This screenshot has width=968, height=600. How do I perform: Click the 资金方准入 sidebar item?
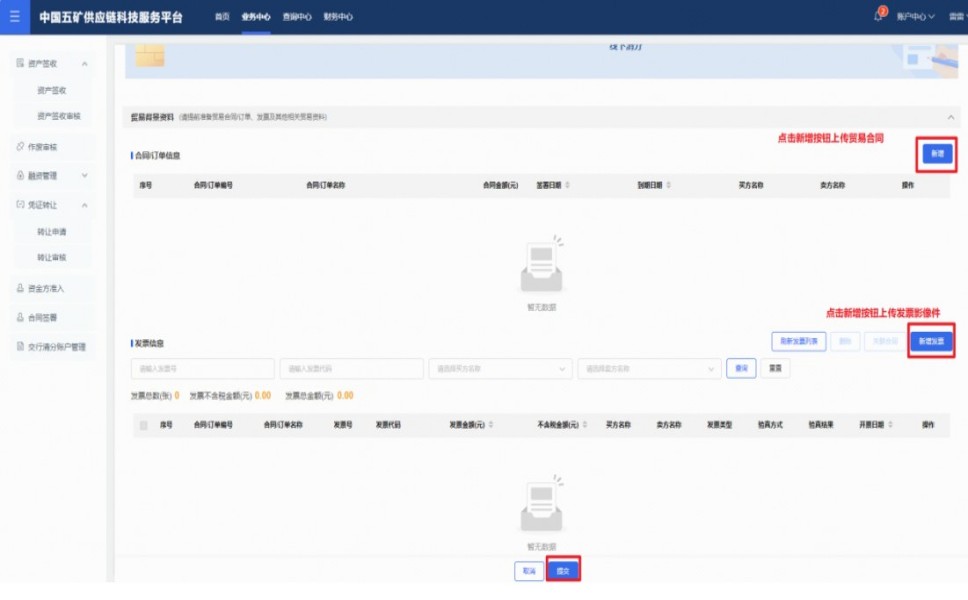[46, 289]
